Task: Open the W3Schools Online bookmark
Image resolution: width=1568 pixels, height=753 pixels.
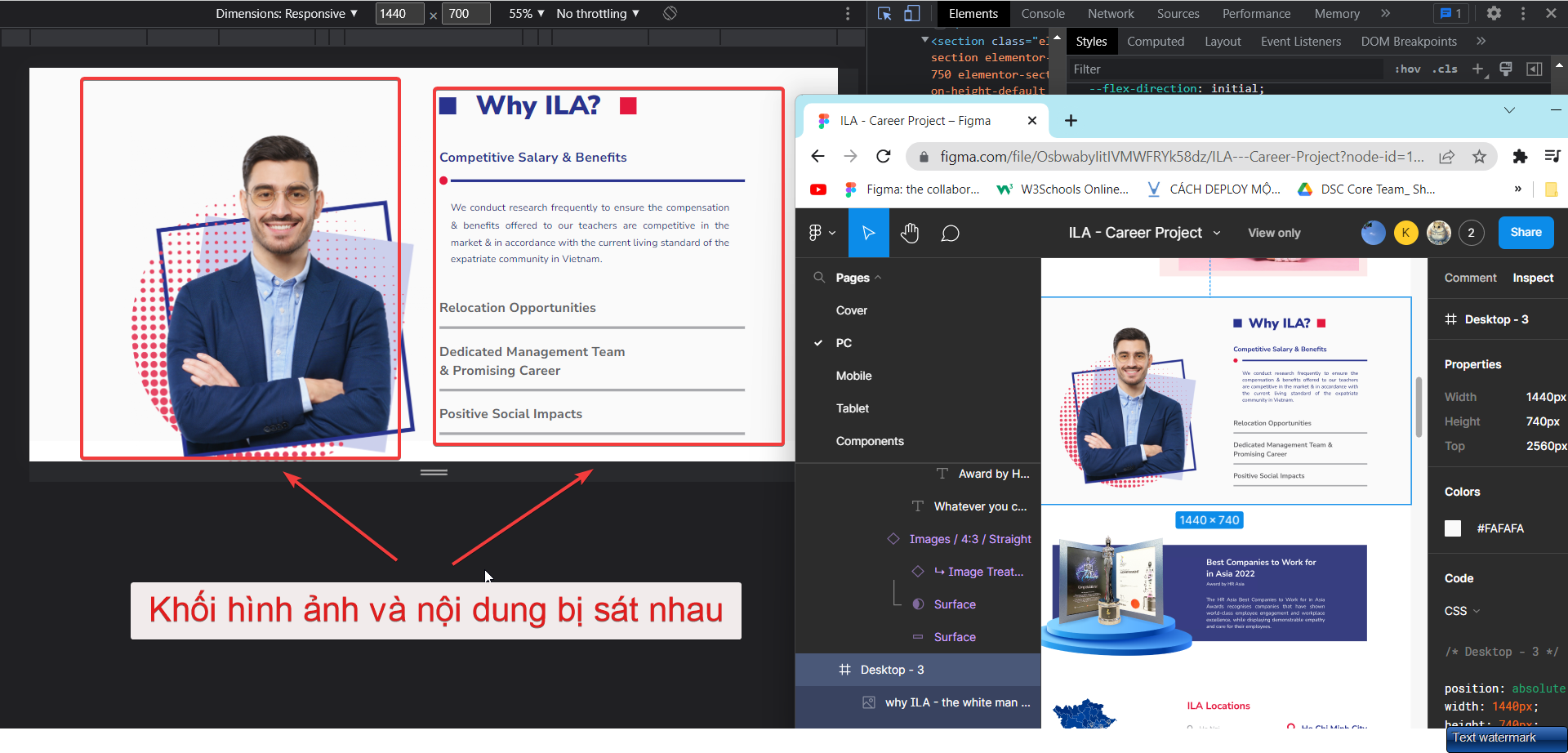Action: pyautogui.click(x=1062, y=189)
